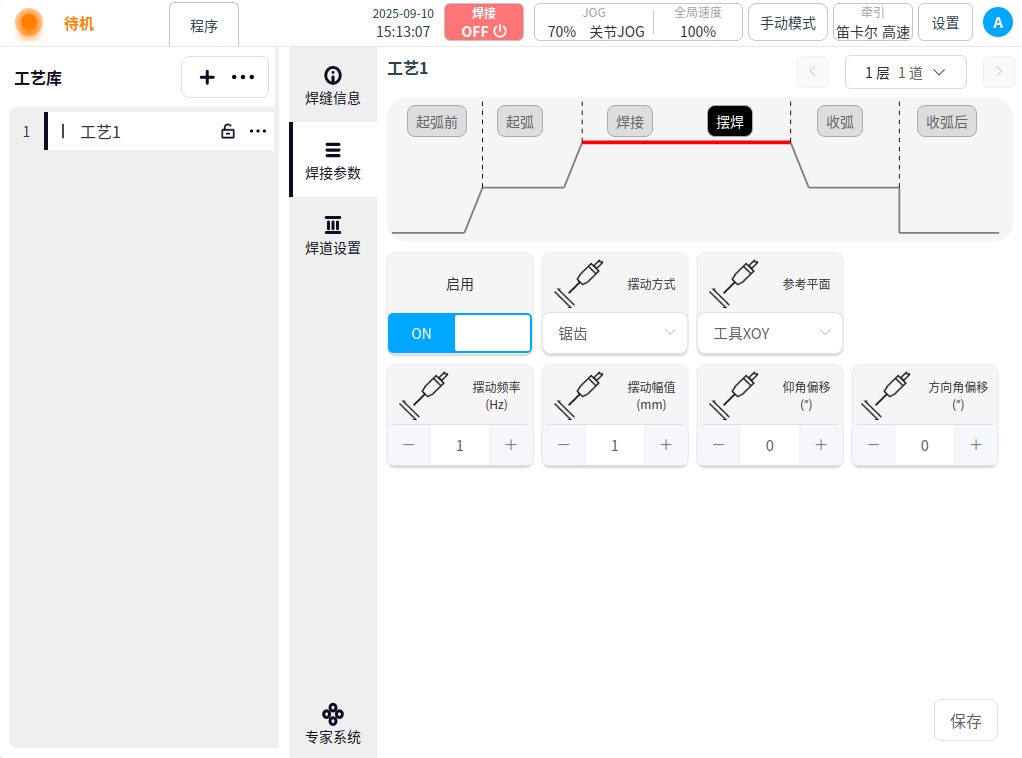
Task: Click the user avatar A icon
Action: coord(997,22)
